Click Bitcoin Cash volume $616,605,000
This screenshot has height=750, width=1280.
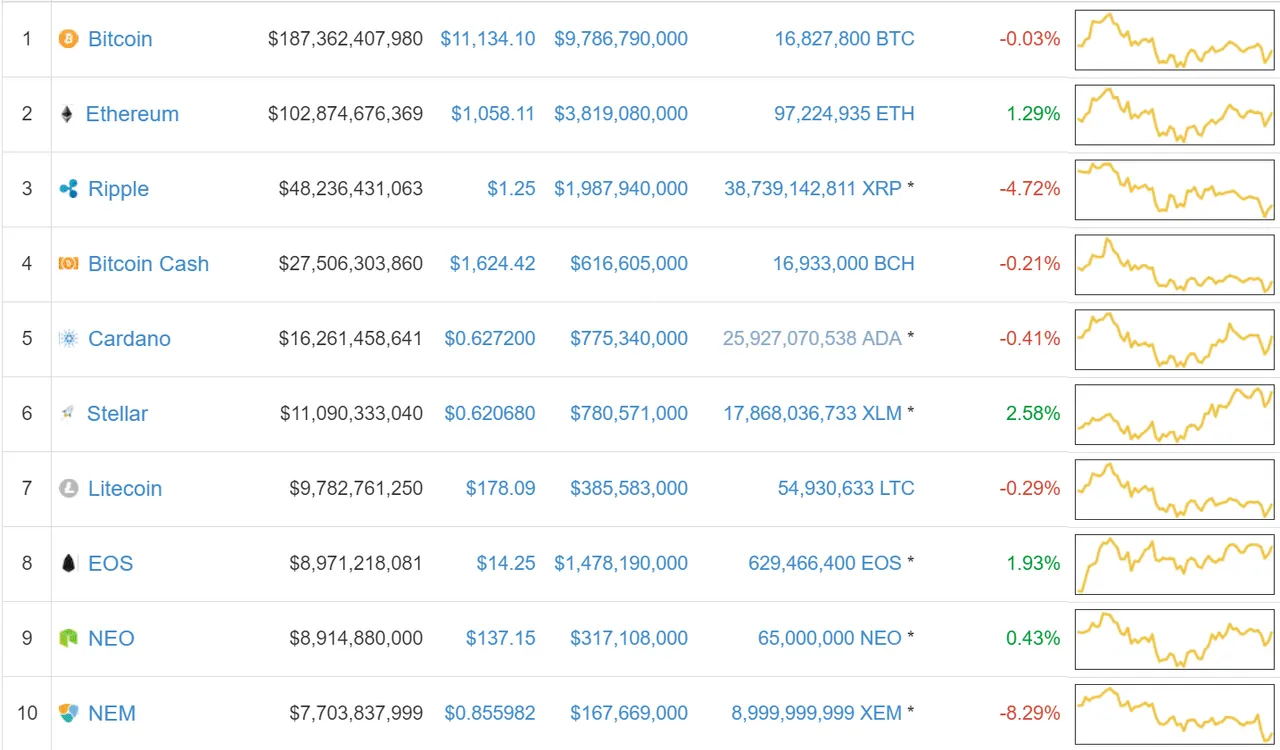[x=629, y=264]
